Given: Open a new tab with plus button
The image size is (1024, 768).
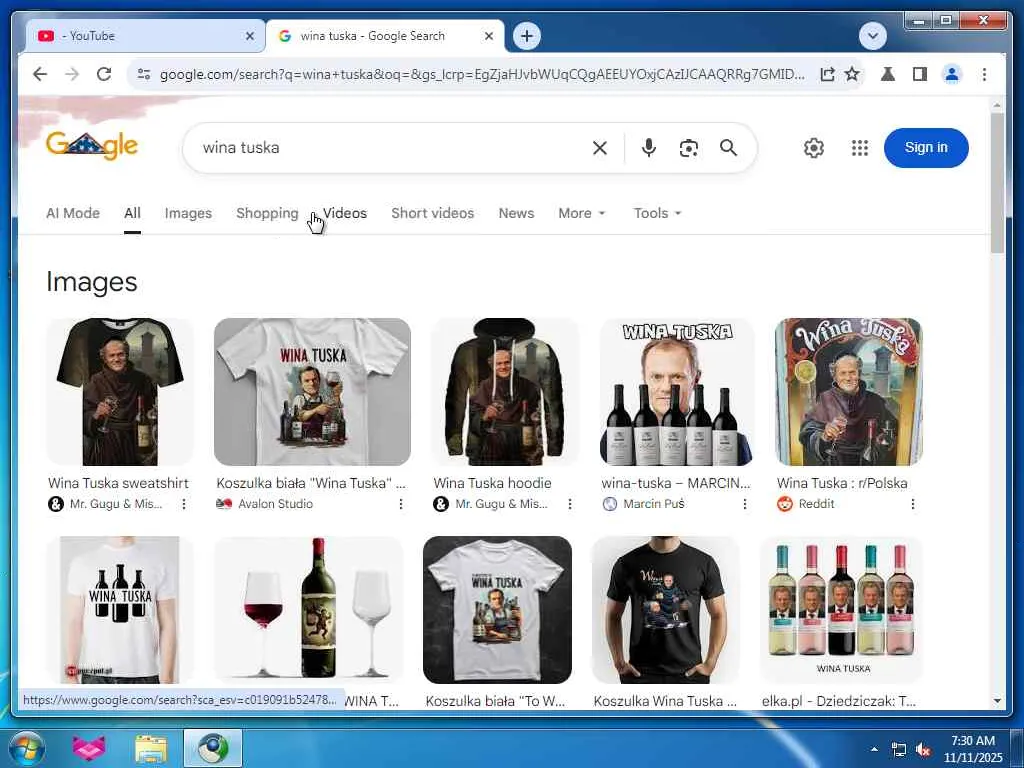Looking at the screenshot, I should (x=527, y=36).
